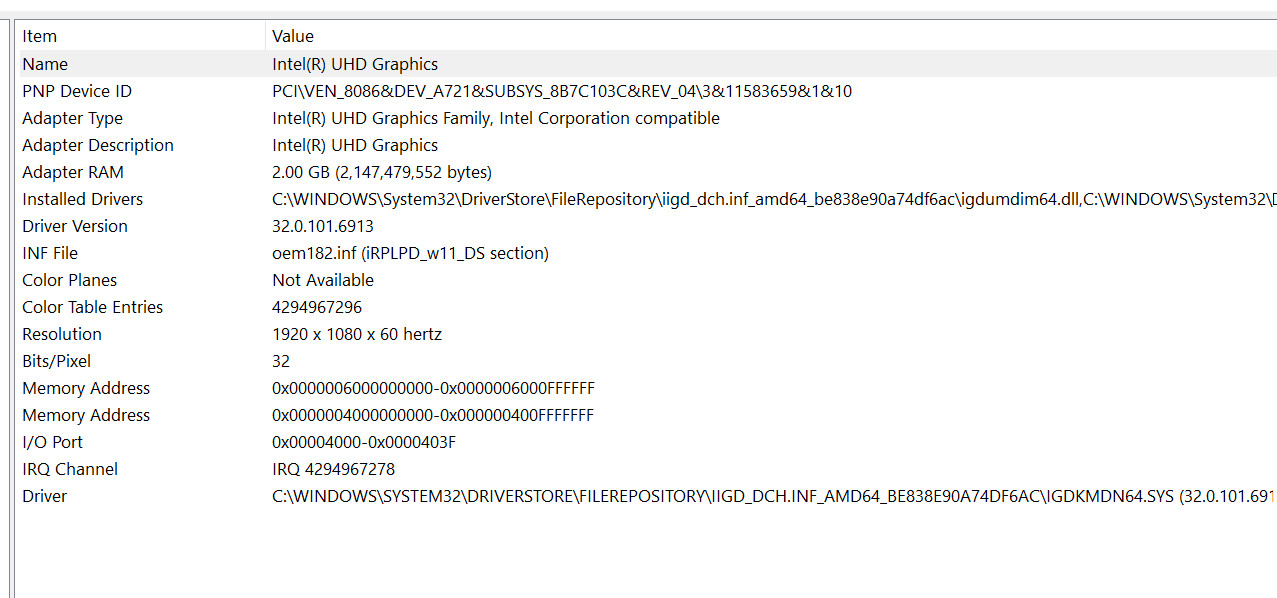Select the Installed Drivers row
The image size is (1277, 598).
[x=648, y=199]
